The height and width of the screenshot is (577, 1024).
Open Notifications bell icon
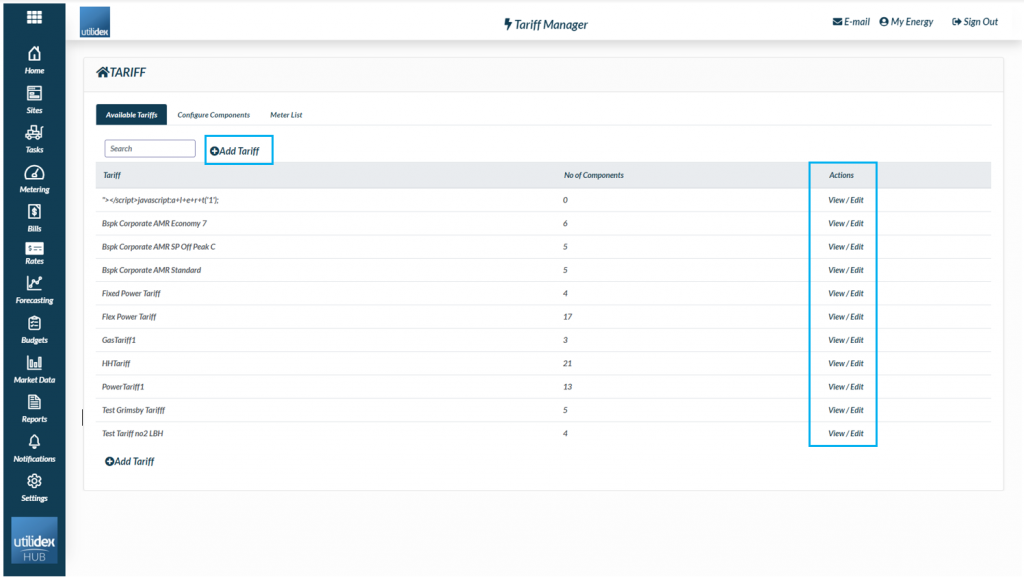34,447
